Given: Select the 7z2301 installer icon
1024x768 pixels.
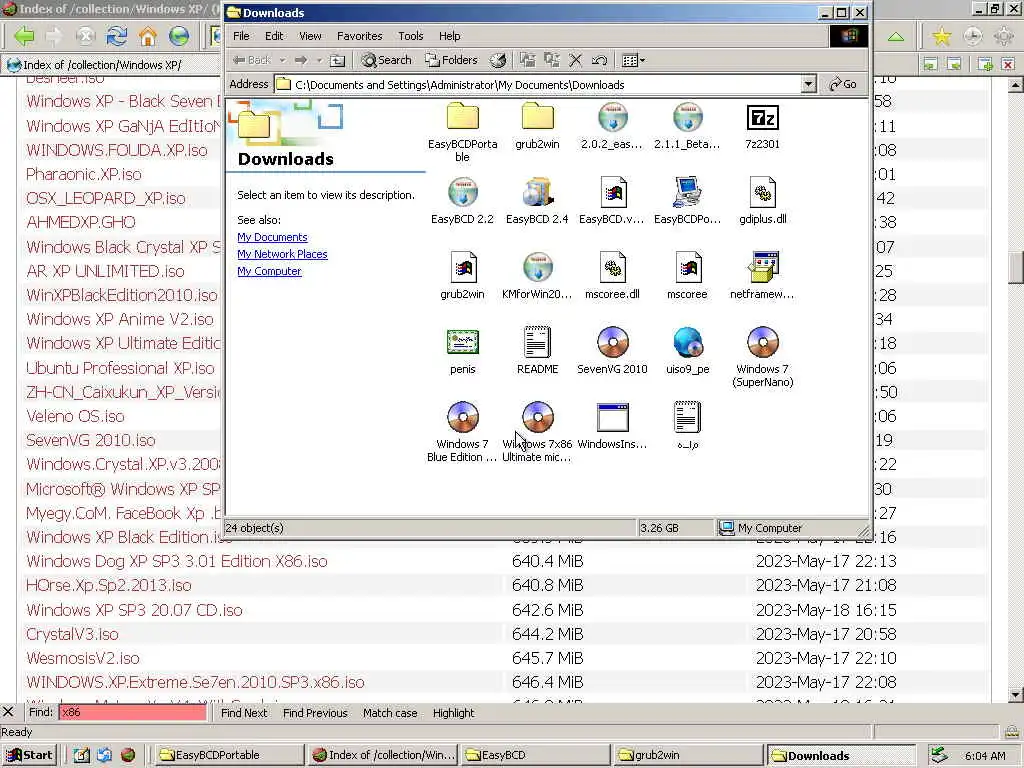Looking at the screenshot, I should pyautogui.click(x=762, y=118).
